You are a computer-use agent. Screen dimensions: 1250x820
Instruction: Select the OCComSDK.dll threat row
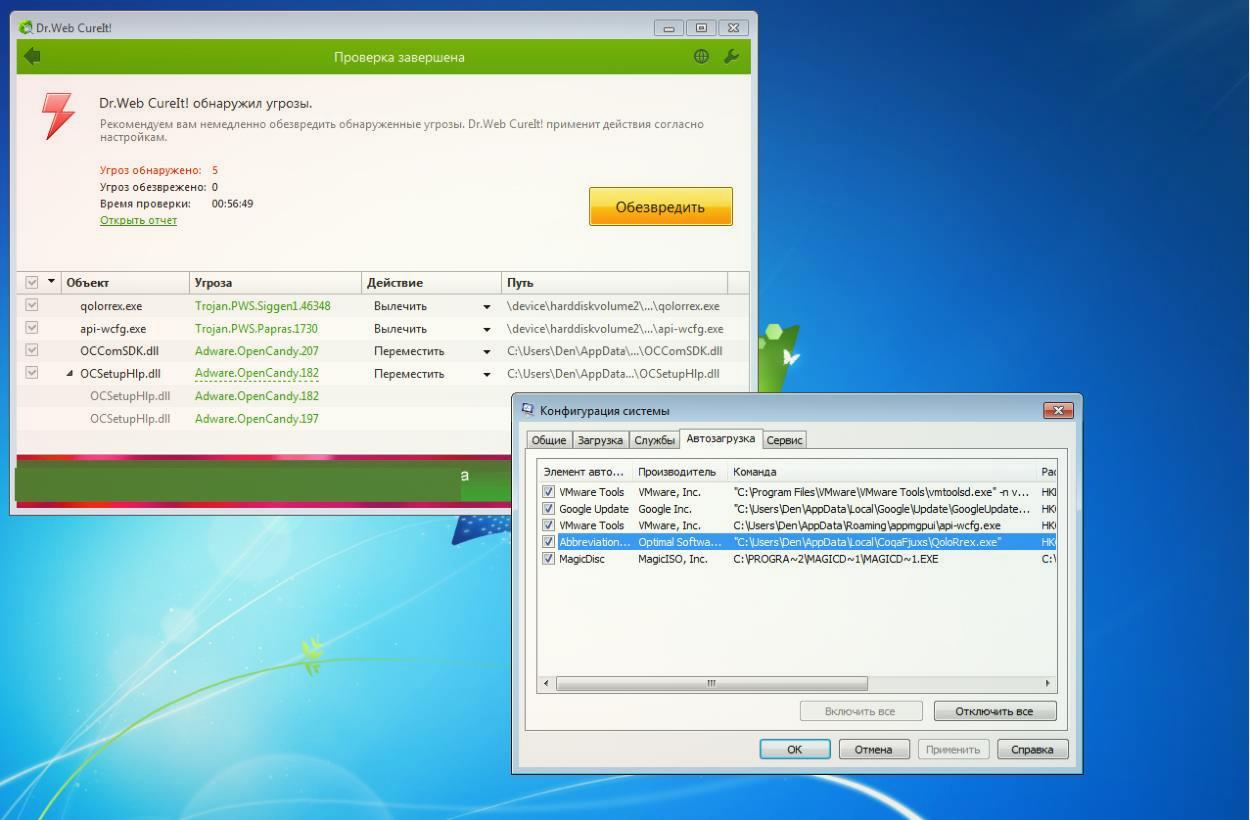(383, 351)
